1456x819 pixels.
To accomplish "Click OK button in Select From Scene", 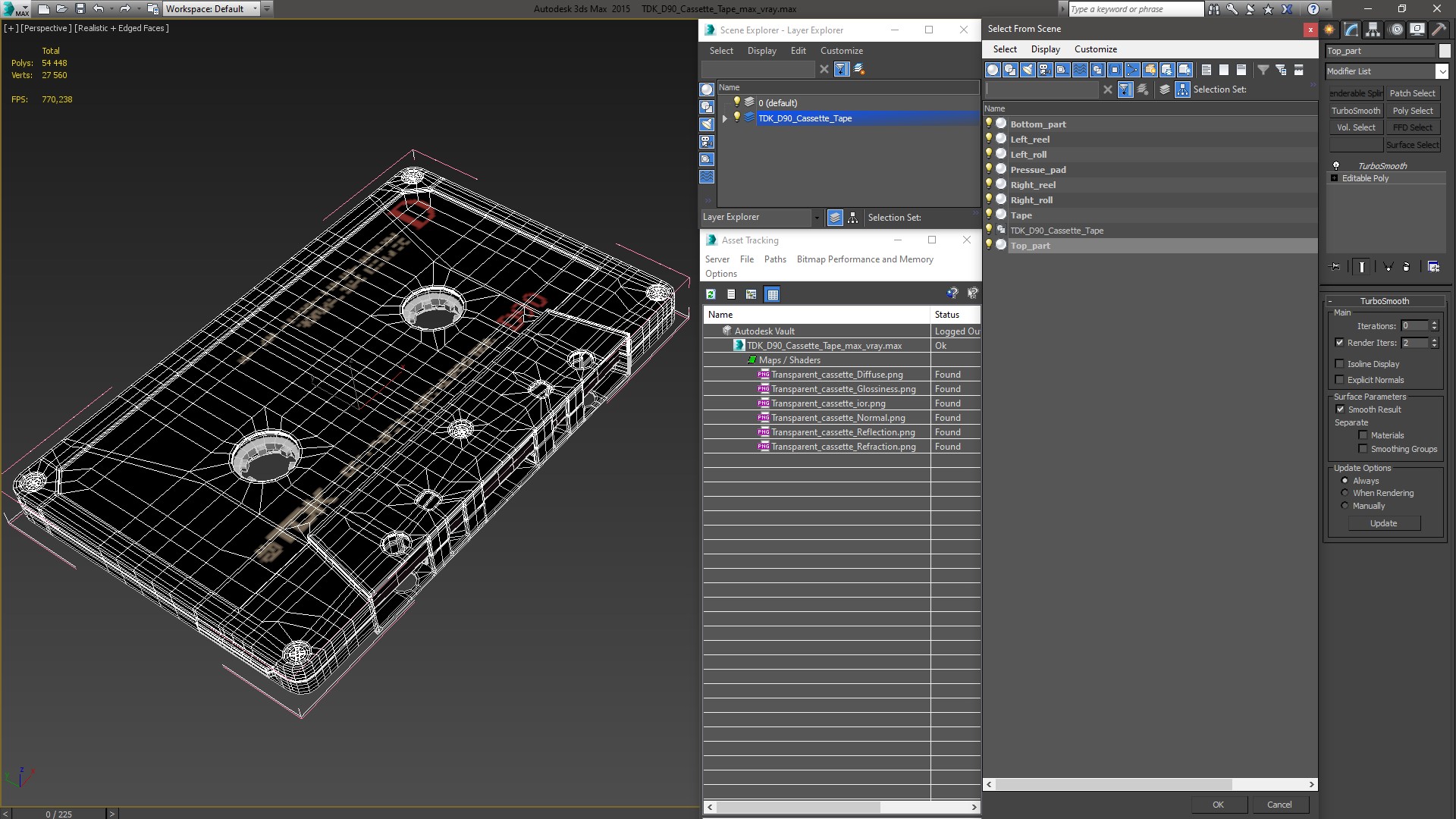I will click(1218, 805).
